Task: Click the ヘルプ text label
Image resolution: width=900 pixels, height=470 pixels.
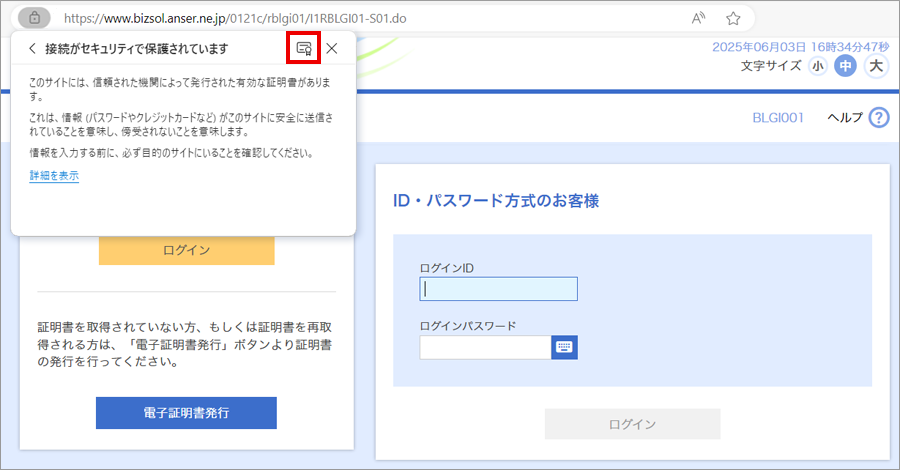Action: coord(844,118)
